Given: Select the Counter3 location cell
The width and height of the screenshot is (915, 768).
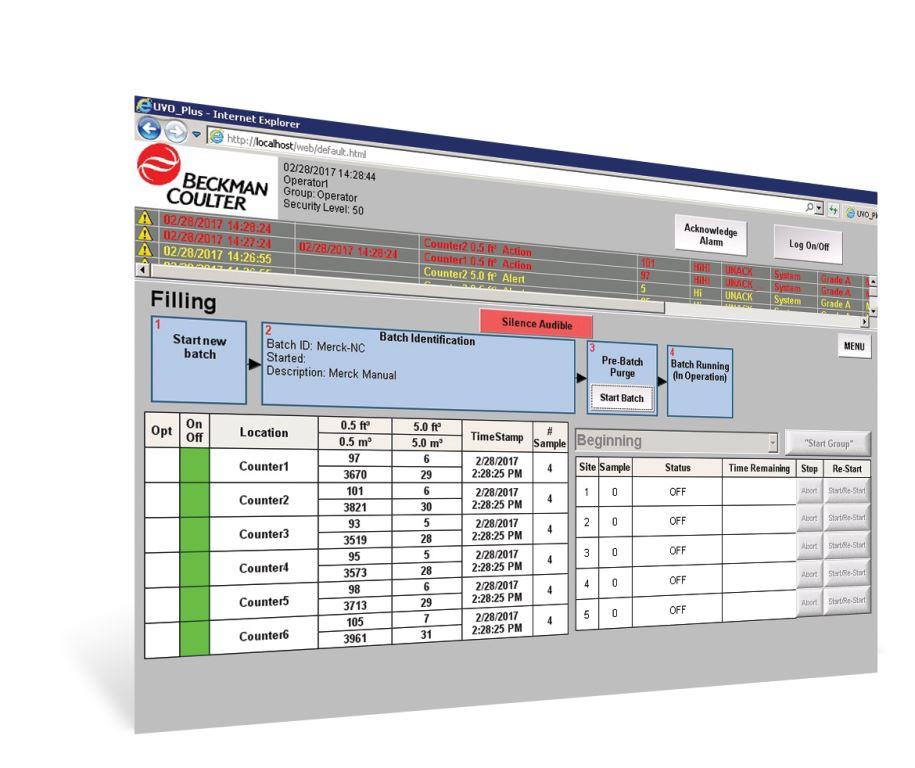Looking at the screenshot, I should click(x=264, y=534).
